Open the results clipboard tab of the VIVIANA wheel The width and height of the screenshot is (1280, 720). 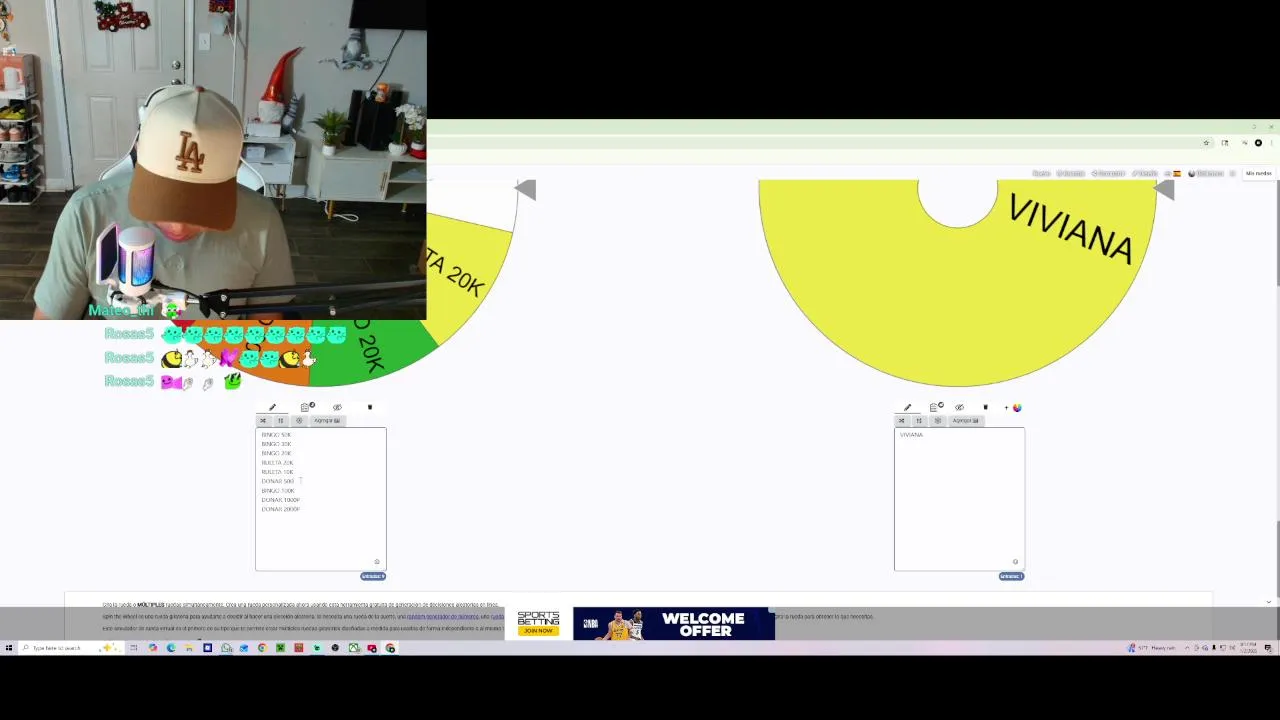click(x=936, y=407)
